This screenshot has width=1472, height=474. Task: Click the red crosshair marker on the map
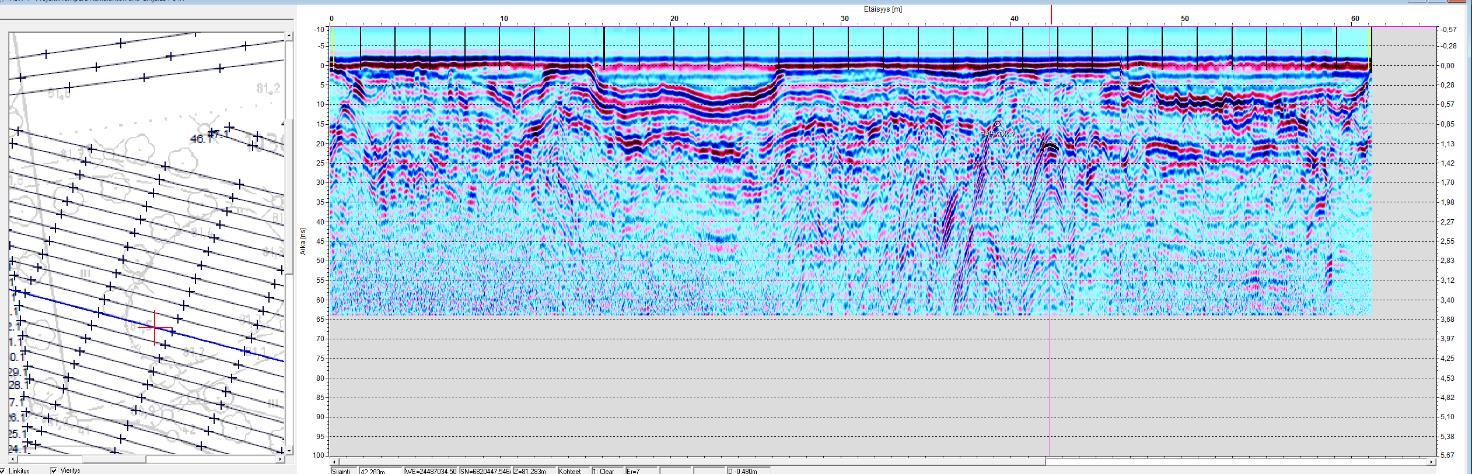(155, 327)
